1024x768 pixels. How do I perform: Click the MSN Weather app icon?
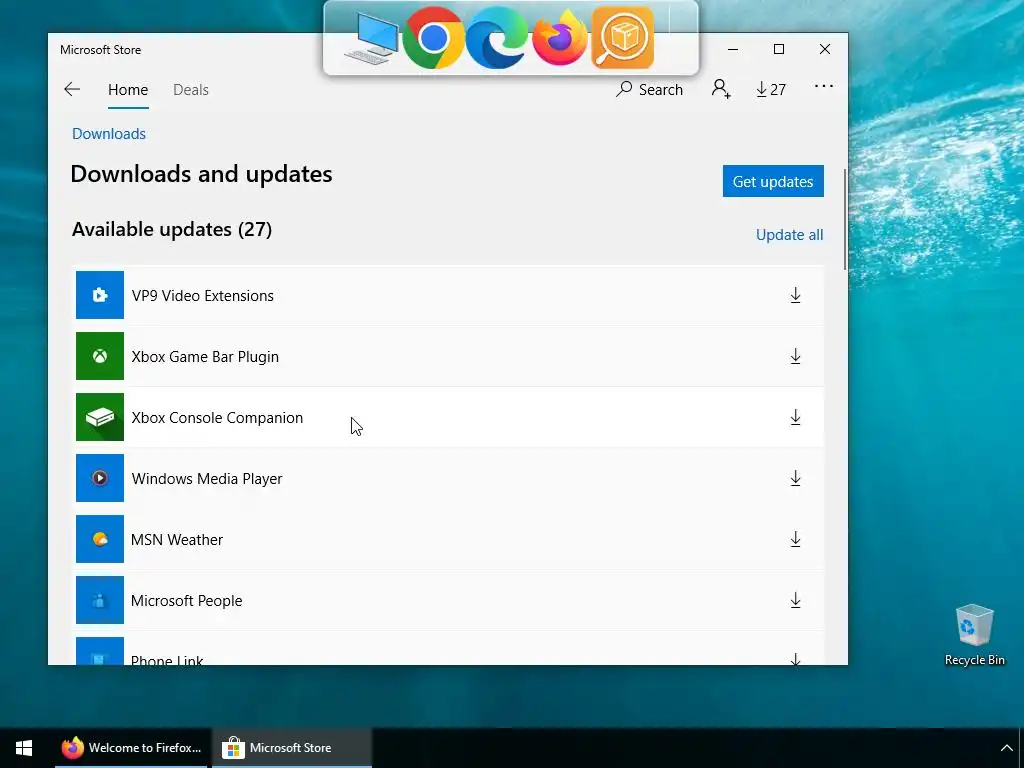[100, 539]
